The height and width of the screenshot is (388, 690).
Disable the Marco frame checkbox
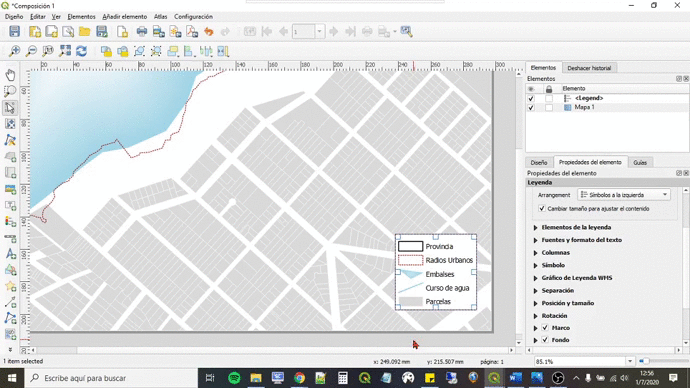pyautogui.click(x=545, y=328)
